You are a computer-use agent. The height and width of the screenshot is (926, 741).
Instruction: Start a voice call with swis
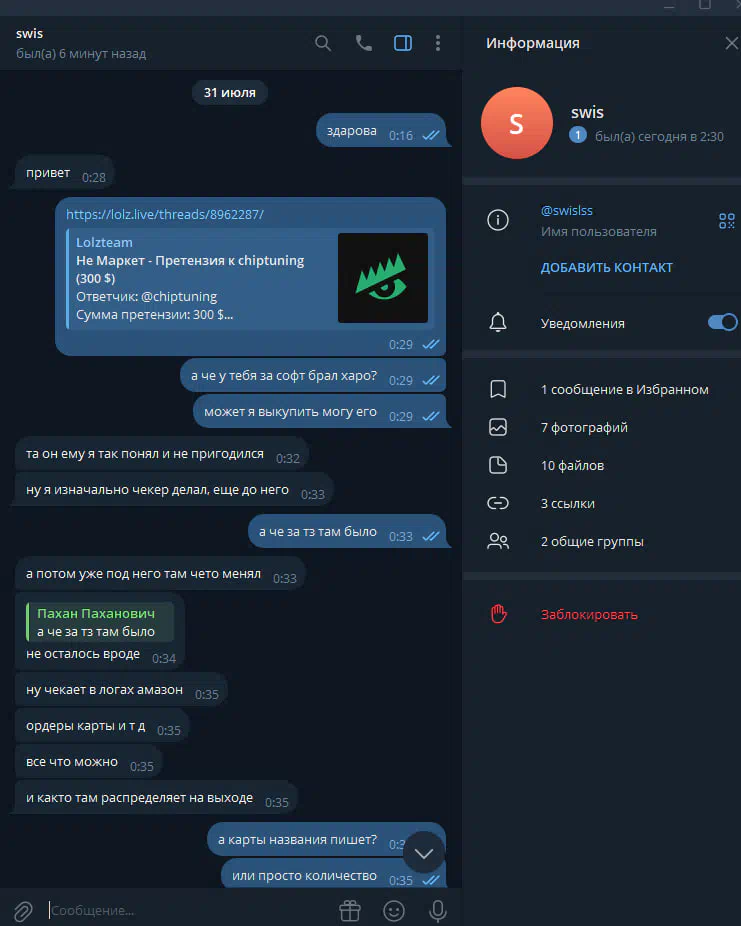click(363, 43)
